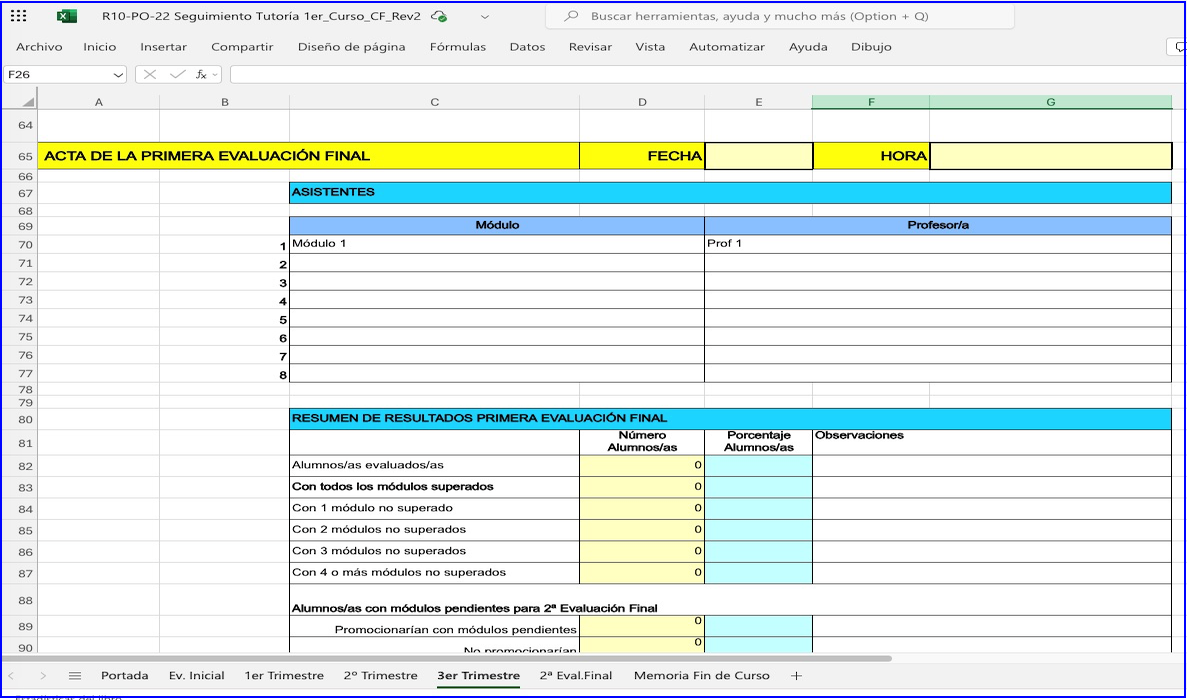Click the Excel app icon in title bar
The height and width of the screenshot is (700, 1187).
[65, 16]
